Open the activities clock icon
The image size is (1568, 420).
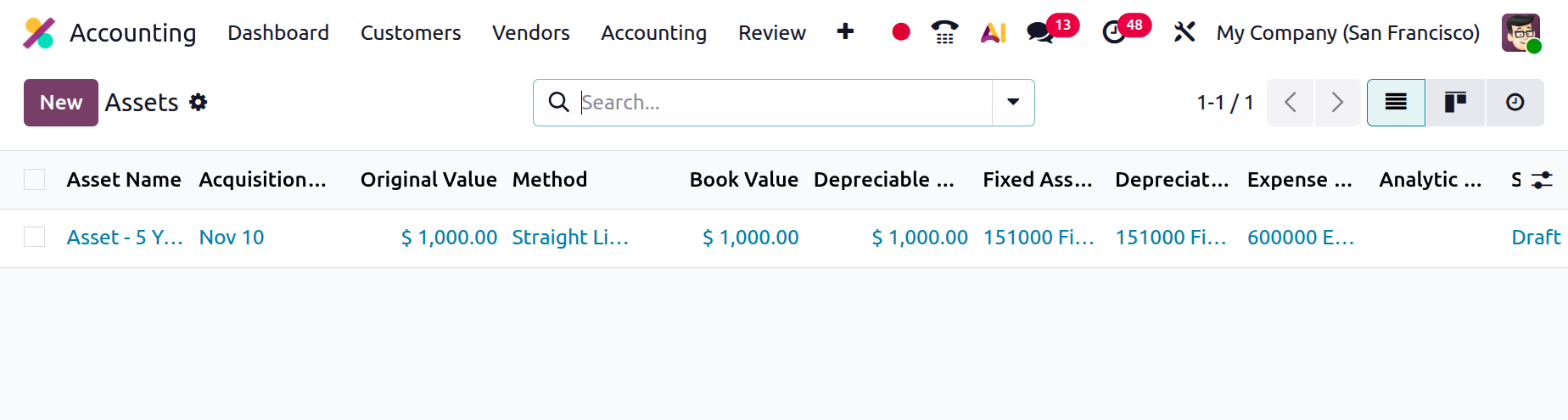(1114, 33)
